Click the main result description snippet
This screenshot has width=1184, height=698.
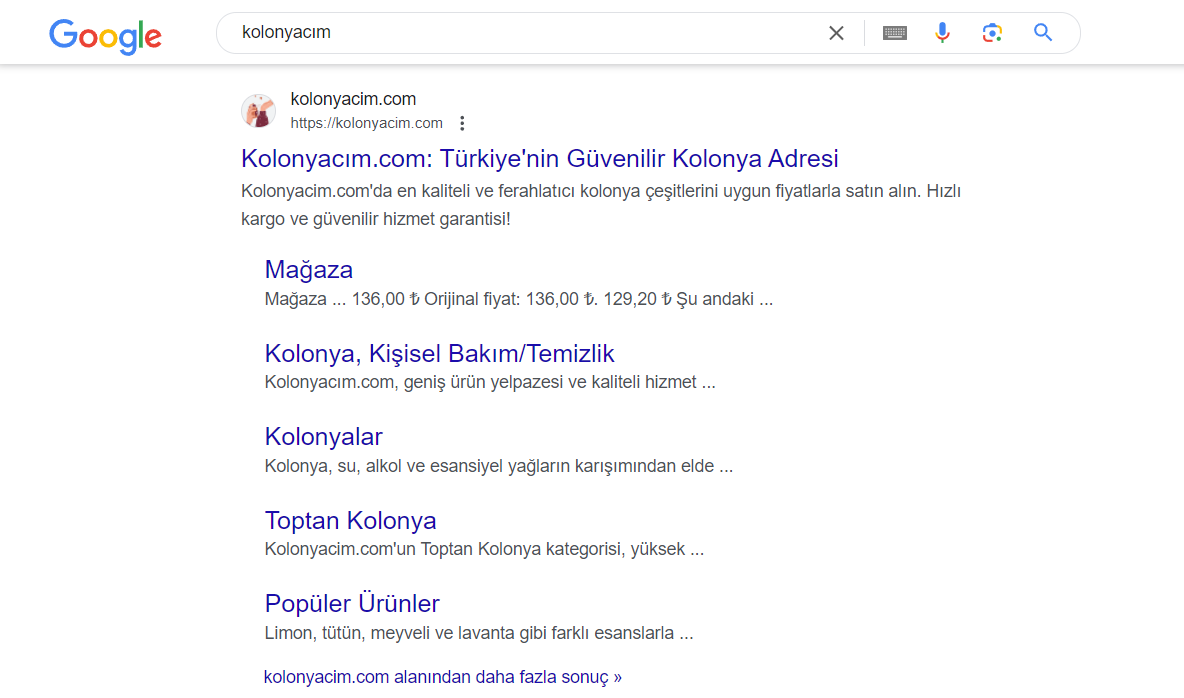click(x=600, y=204)
